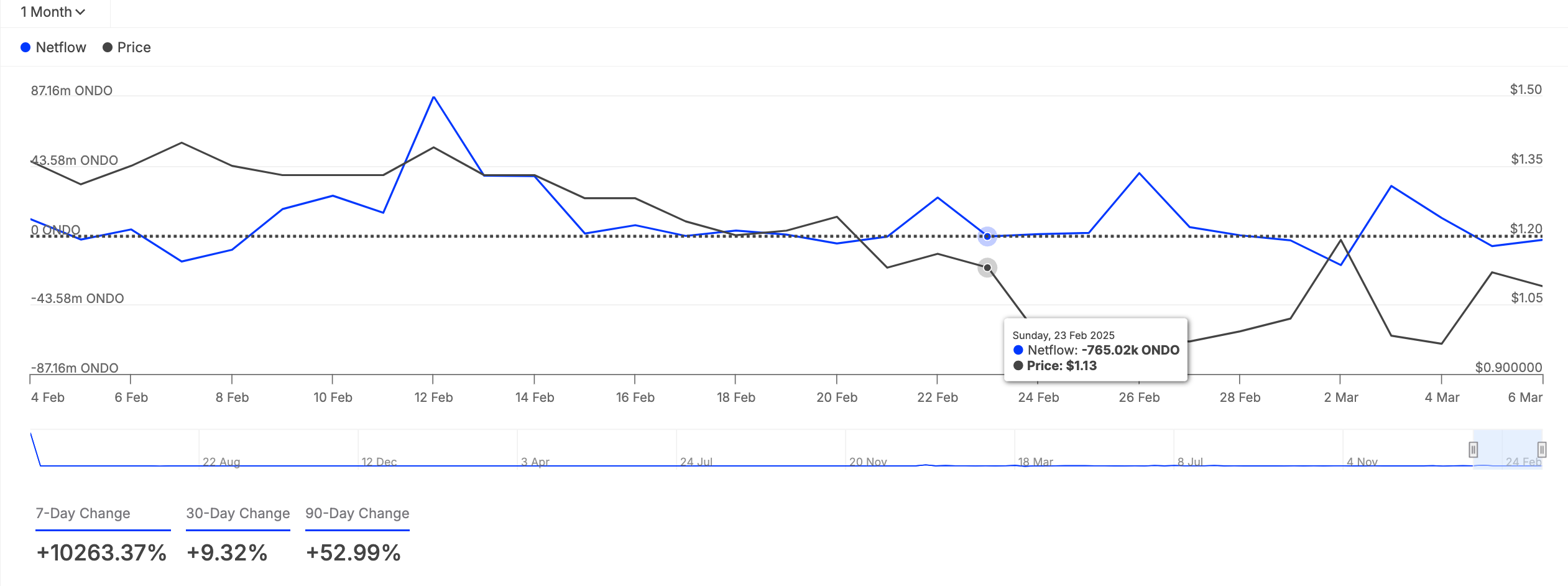Click the +10263.37% change value
Screen dimensions: 1568x586
point(101,552)
